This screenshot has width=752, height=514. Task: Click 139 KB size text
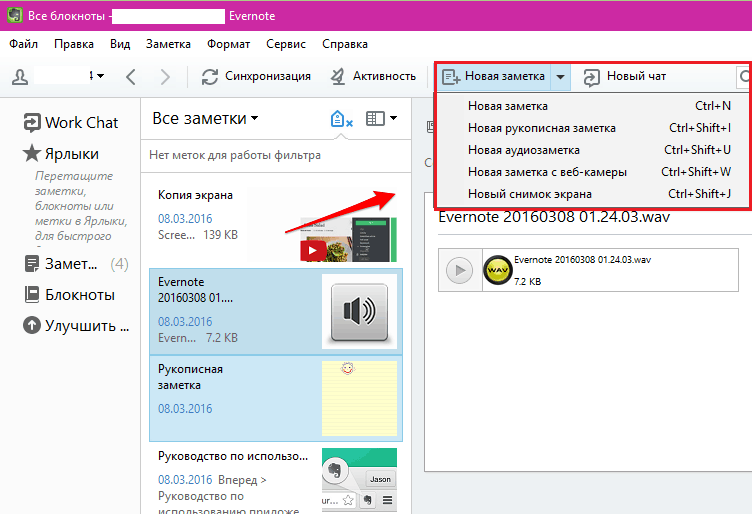(x=220, y=235)
